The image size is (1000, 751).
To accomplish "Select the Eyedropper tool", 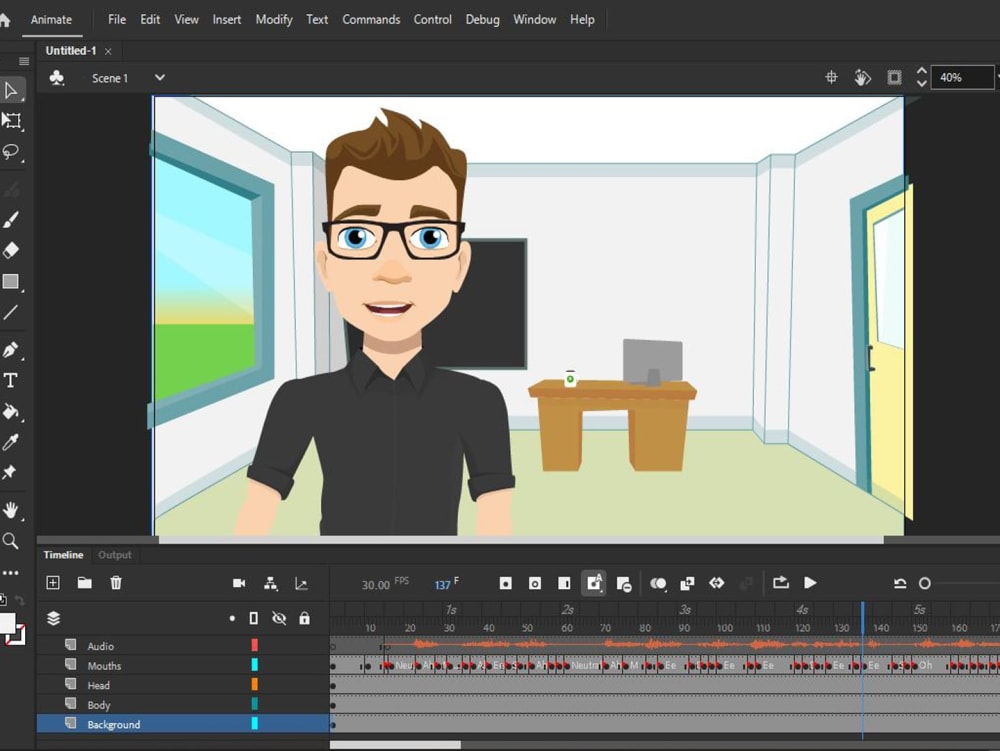I will (11, 442).
